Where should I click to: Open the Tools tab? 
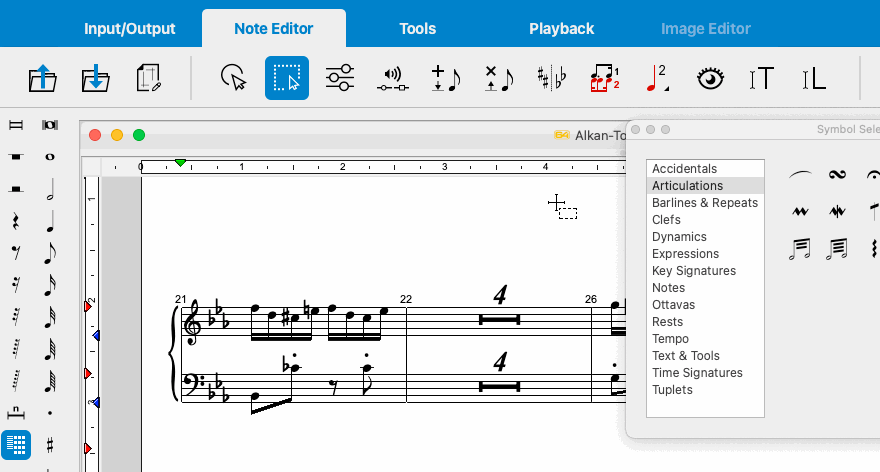click(x=417, y=29)
